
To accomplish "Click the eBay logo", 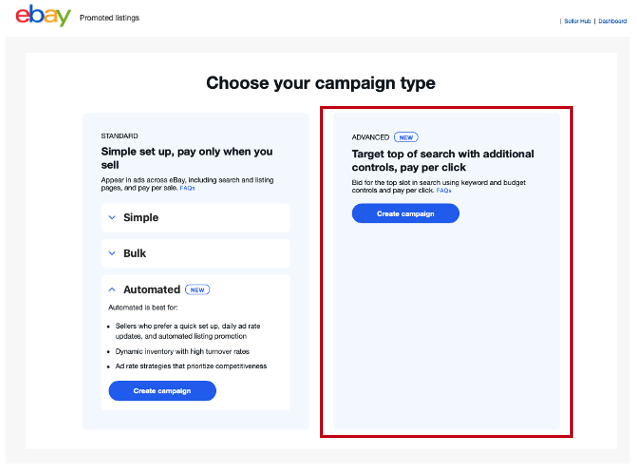I will 43,17.
